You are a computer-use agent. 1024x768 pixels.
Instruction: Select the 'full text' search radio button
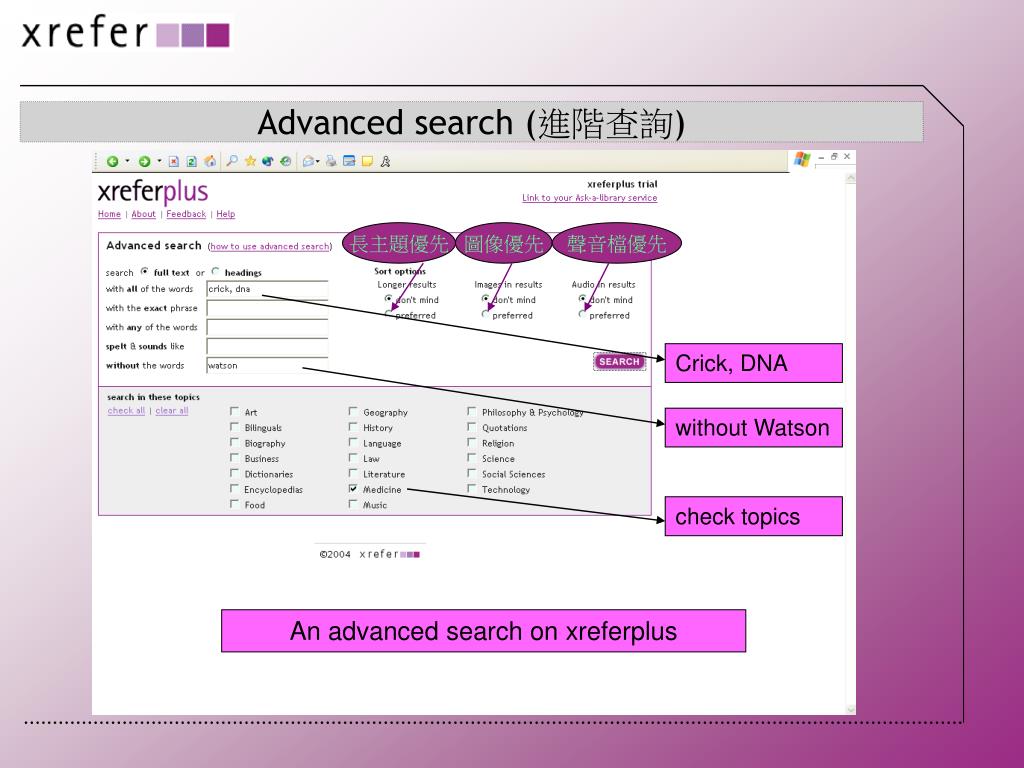(x=144, y=272)
